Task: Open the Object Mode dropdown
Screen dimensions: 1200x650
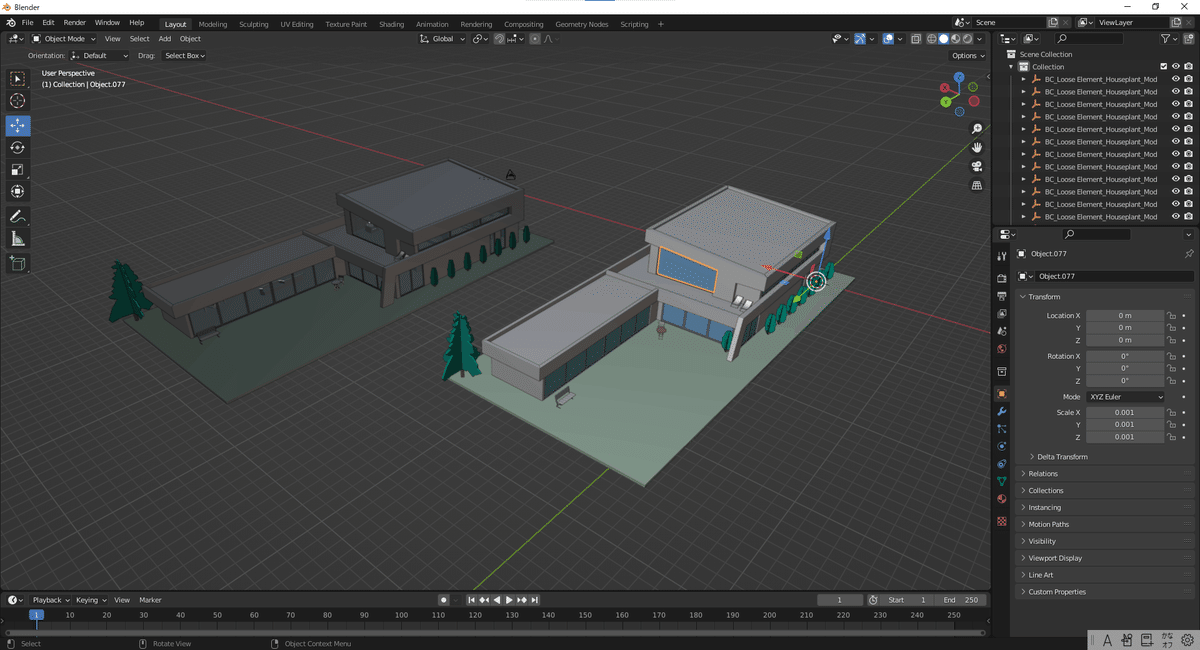Action: tap(64, 39)
